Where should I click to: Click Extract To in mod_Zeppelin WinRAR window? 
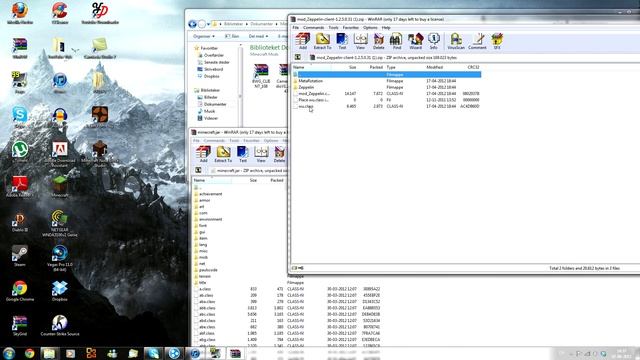[322, 41]
